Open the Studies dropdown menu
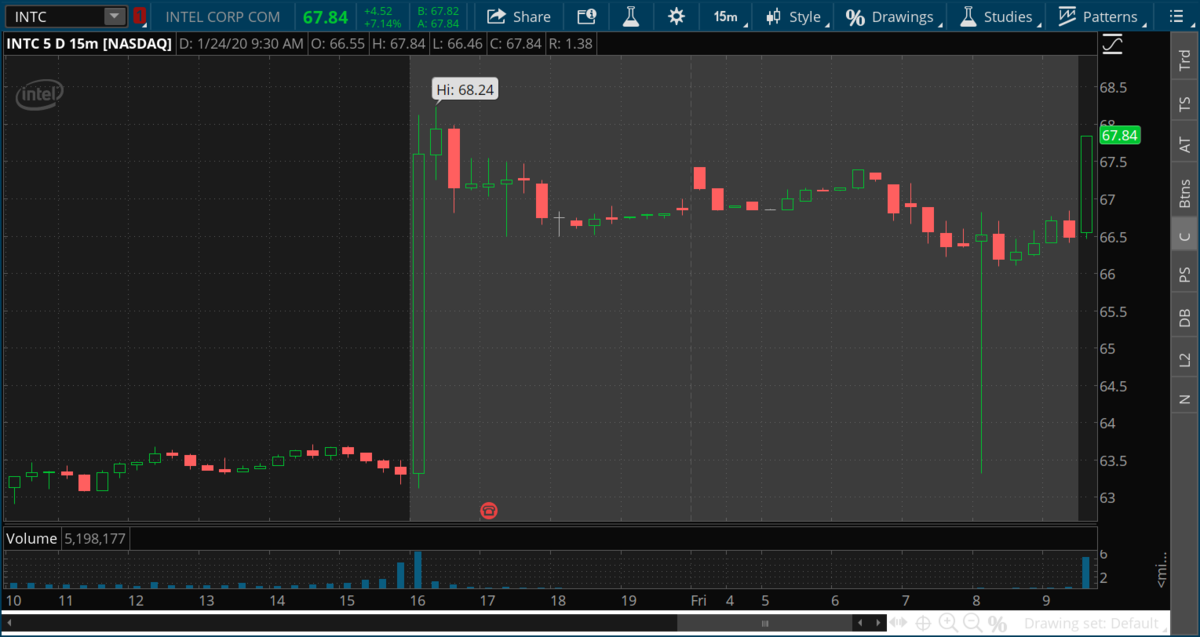The image size is (1200, 637). pyautogui.click(x=998, y=16)
